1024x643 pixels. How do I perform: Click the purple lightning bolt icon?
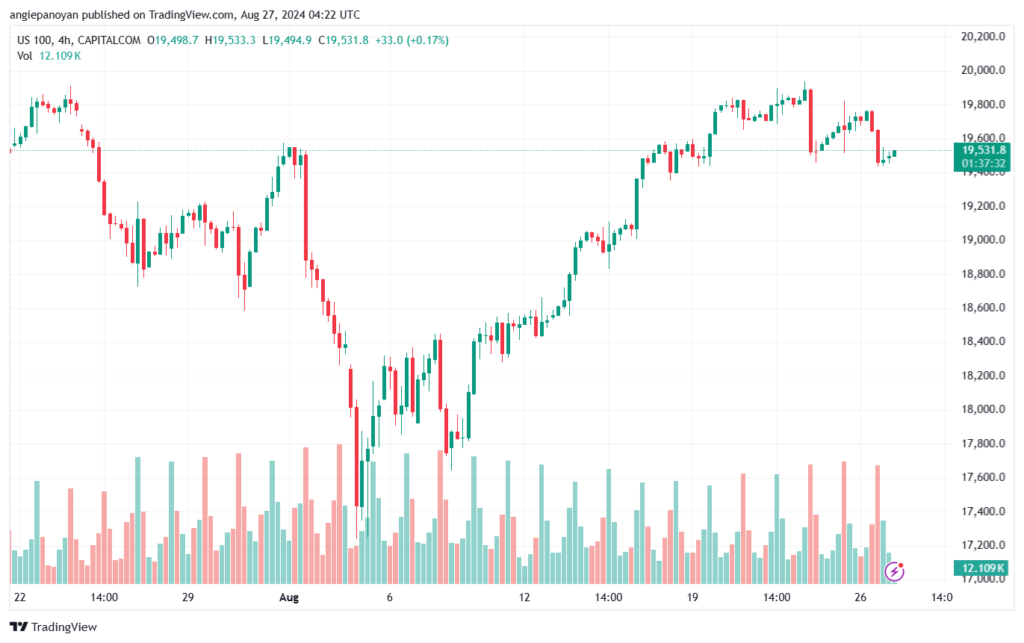coord(893,572)
